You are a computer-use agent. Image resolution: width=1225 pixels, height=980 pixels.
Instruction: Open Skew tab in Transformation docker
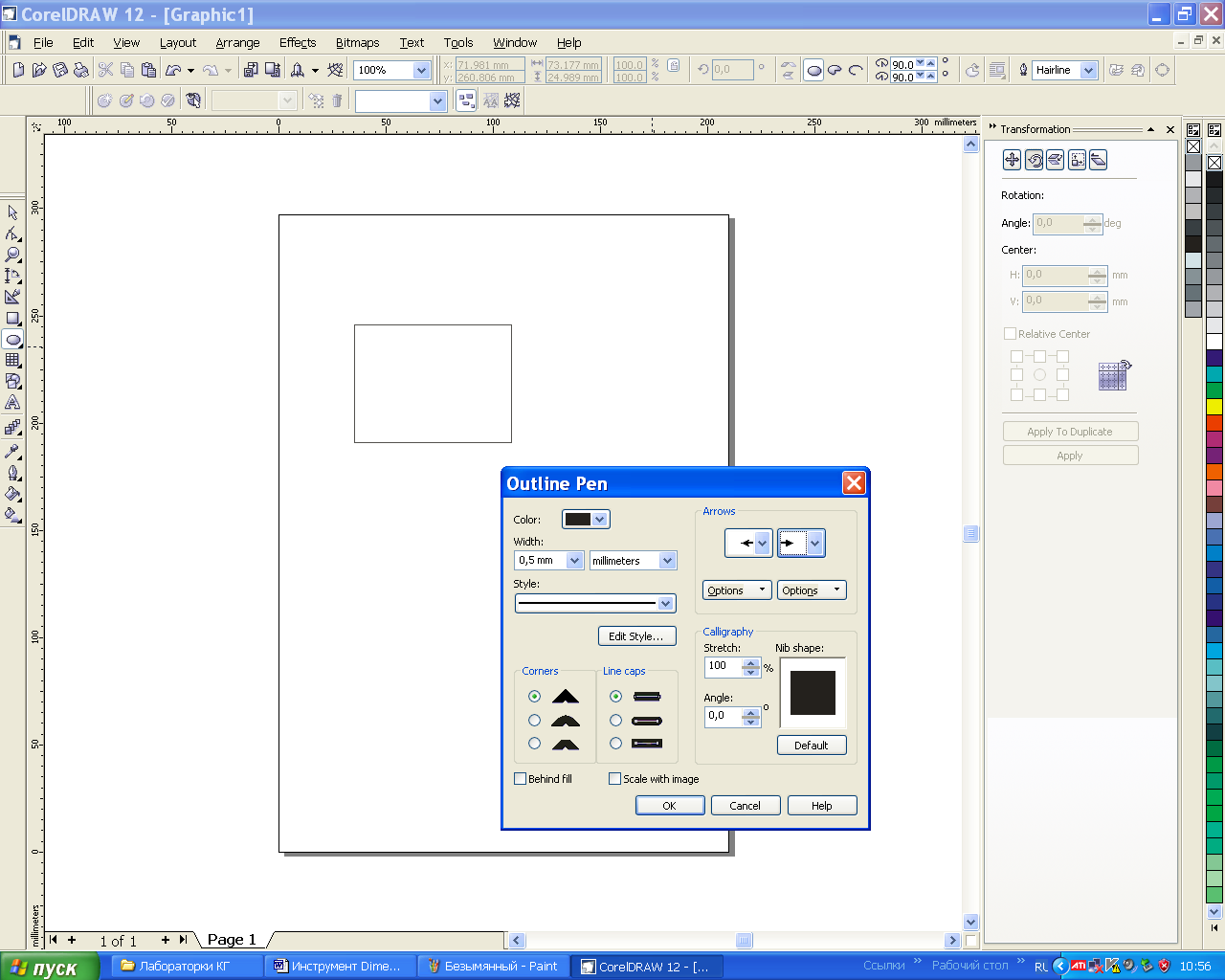1098,160
